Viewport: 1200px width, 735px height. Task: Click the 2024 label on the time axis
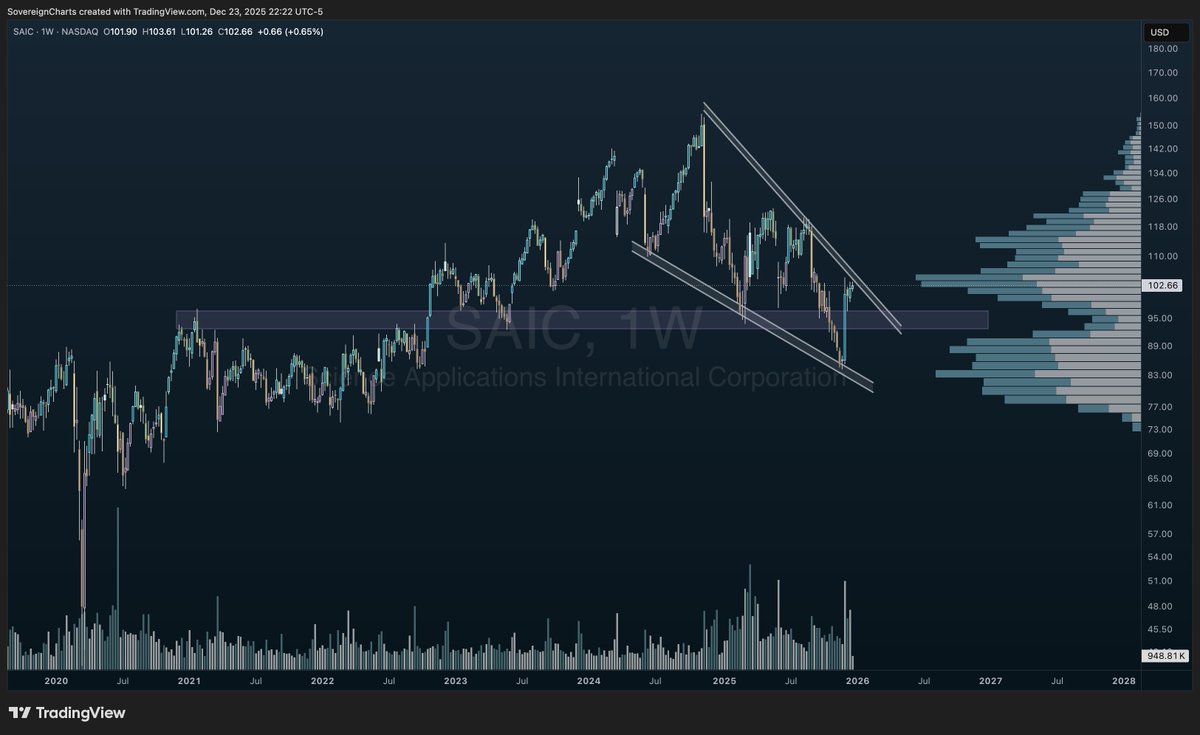click(589, 681)
